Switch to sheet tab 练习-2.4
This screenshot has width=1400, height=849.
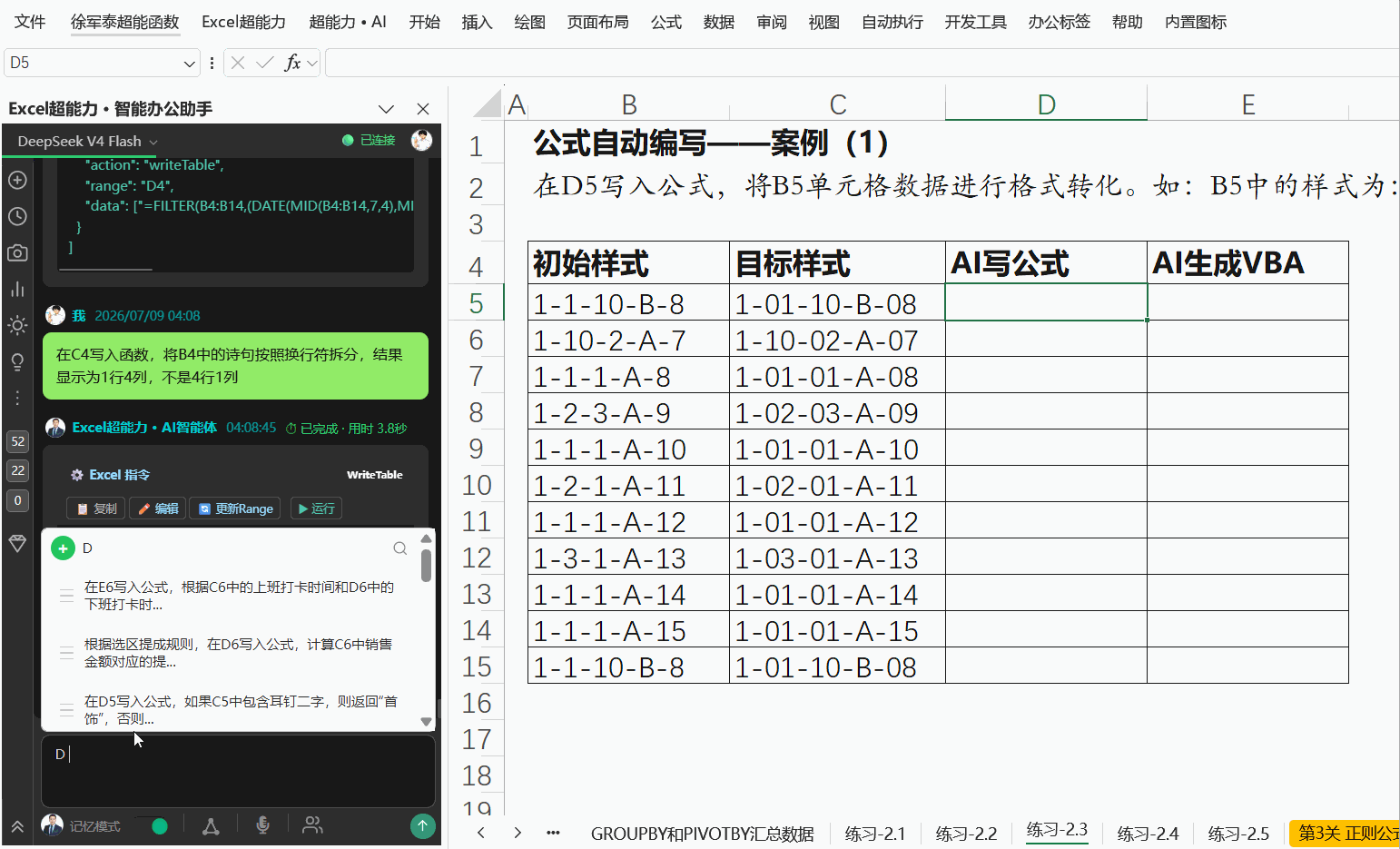(1148, 833)
